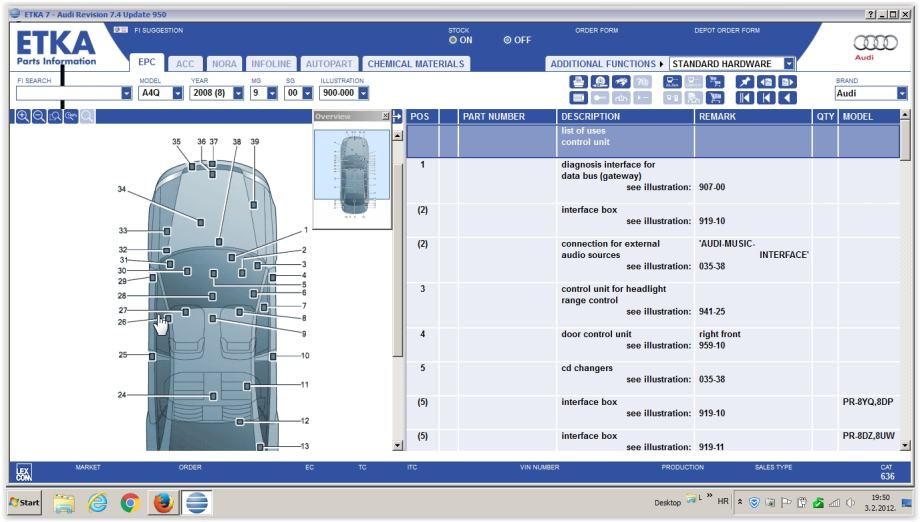Image resolution: width=920 pixels, height=522 pixels.
Task: Zoom out of the illustration
Action: click(39, 116)
